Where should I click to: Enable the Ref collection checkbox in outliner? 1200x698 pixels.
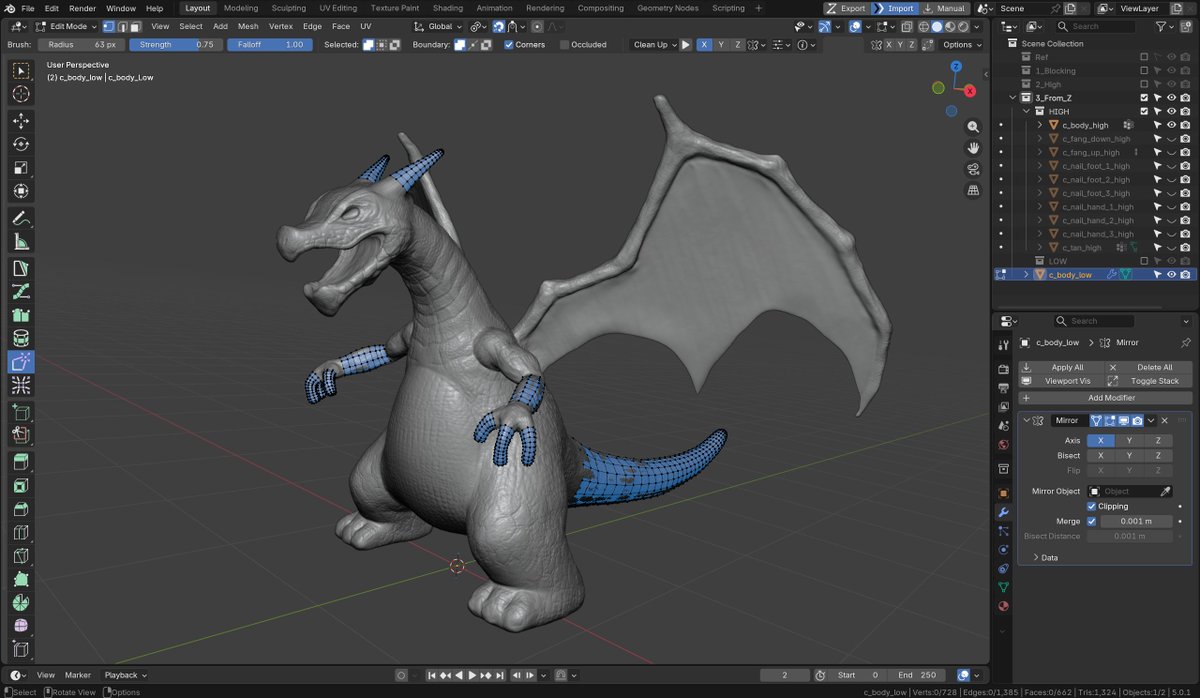(x=1145, y=57)
